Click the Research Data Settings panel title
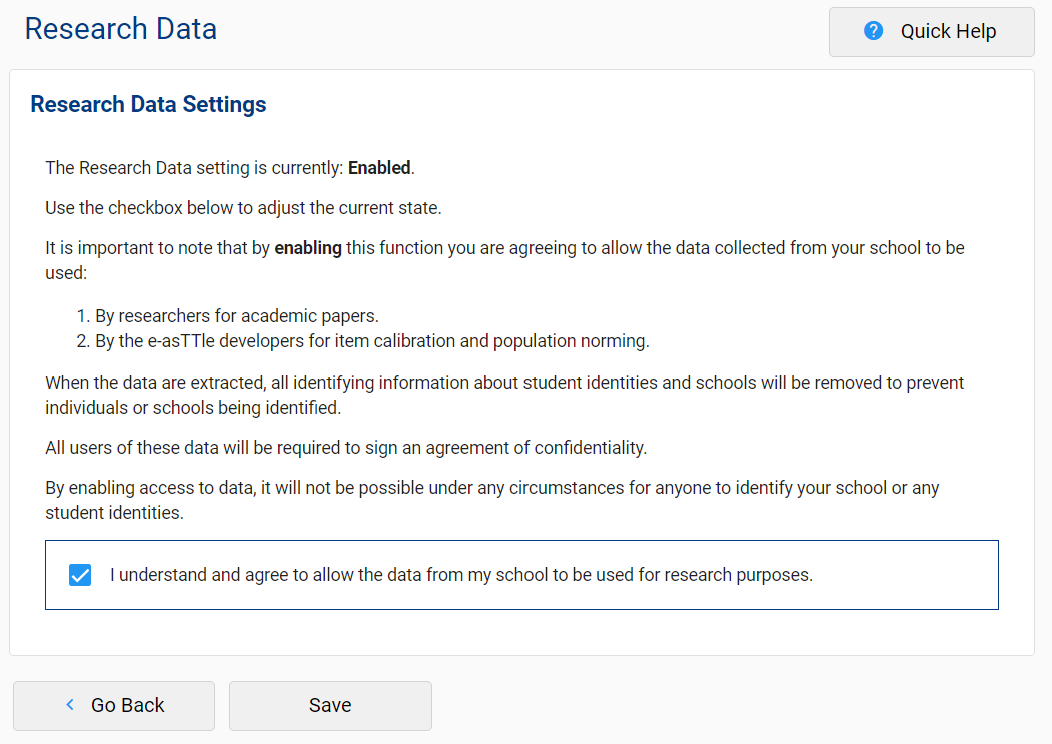 (148, 104)
